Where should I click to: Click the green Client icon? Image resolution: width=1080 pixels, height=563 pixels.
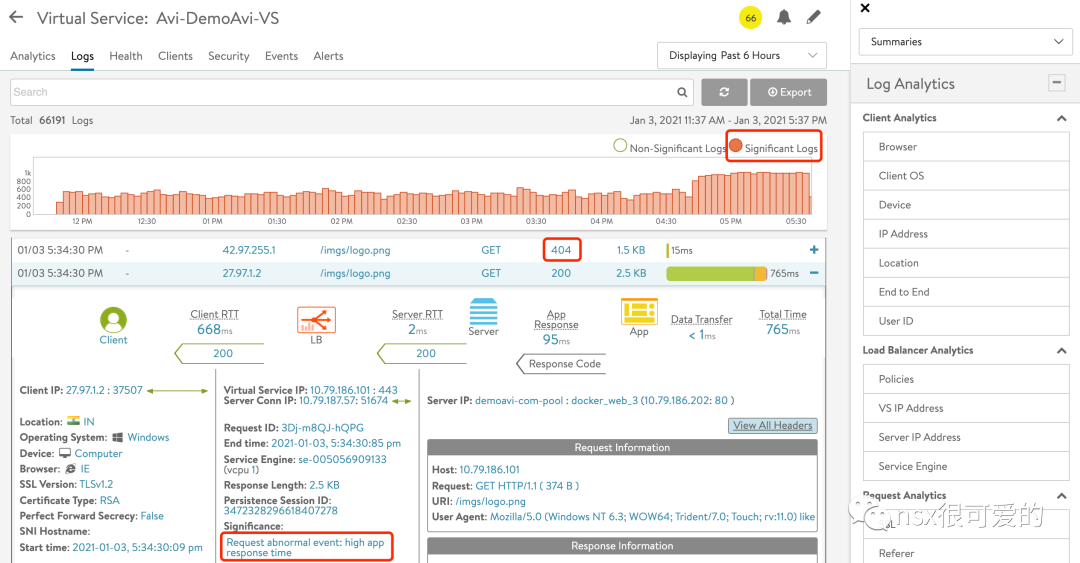click(x=113, y=320)
